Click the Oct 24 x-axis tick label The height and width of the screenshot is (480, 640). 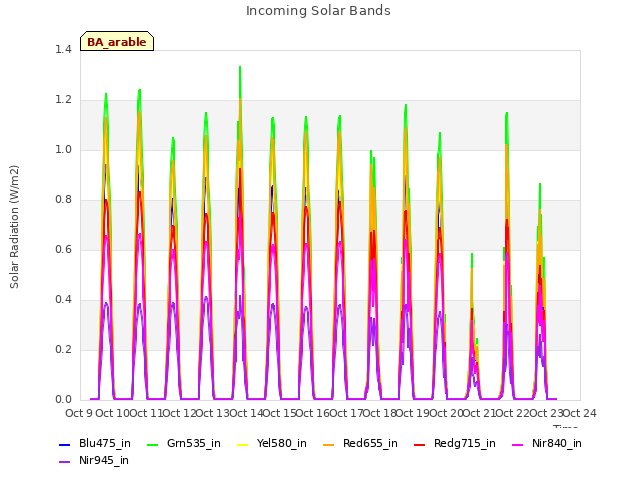580,413
